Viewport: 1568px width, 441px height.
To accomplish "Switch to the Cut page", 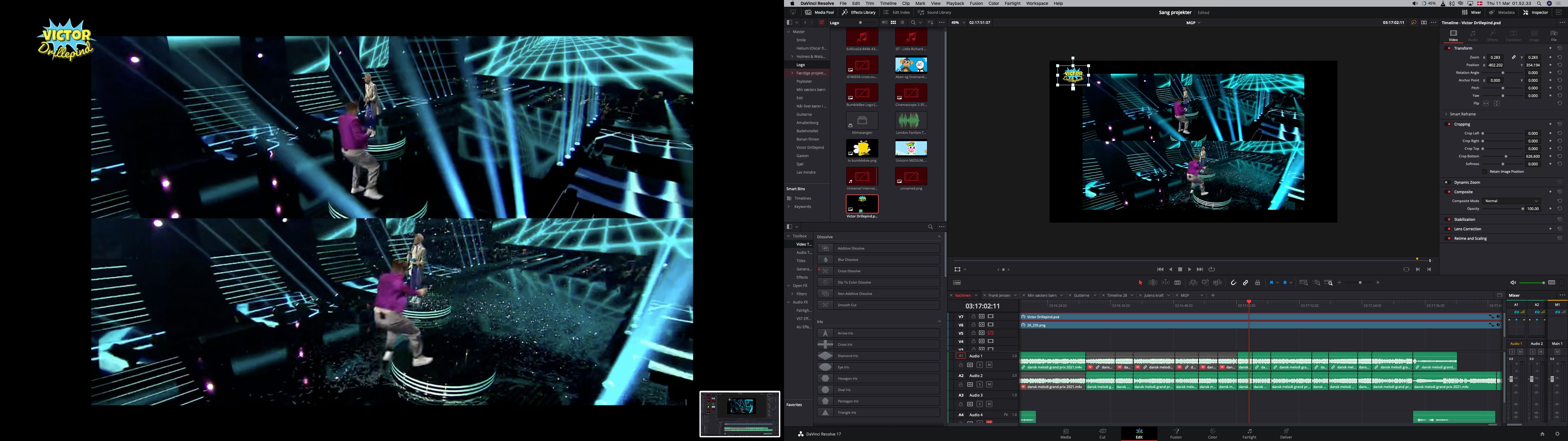I will 1102,433.
